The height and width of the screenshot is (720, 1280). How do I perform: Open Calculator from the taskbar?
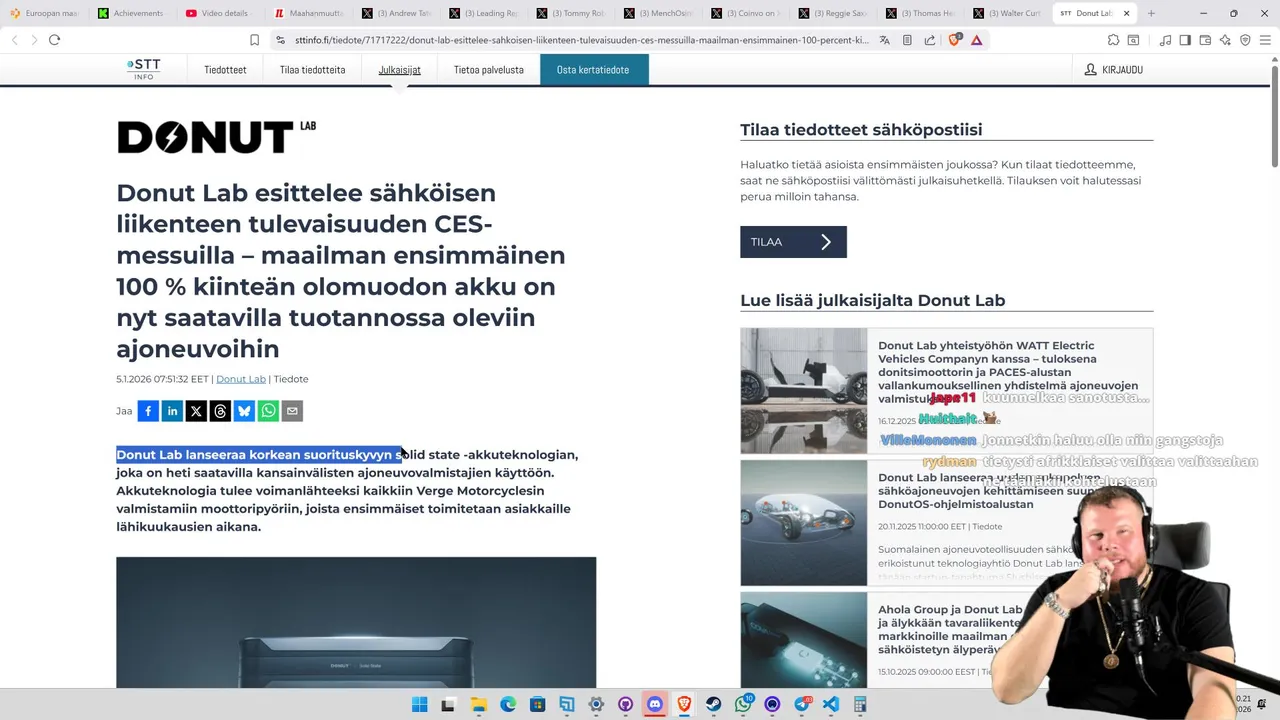pos(860,704)
